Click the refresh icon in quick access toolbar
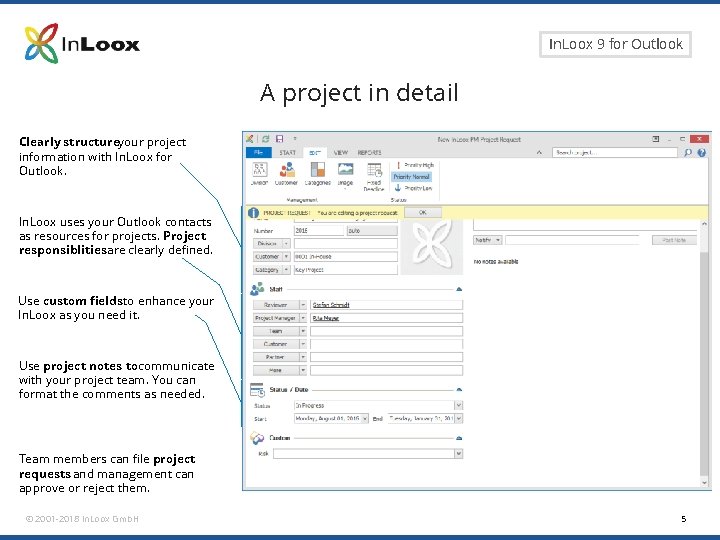The image size is (720, 540). click(x=265, y=139)
